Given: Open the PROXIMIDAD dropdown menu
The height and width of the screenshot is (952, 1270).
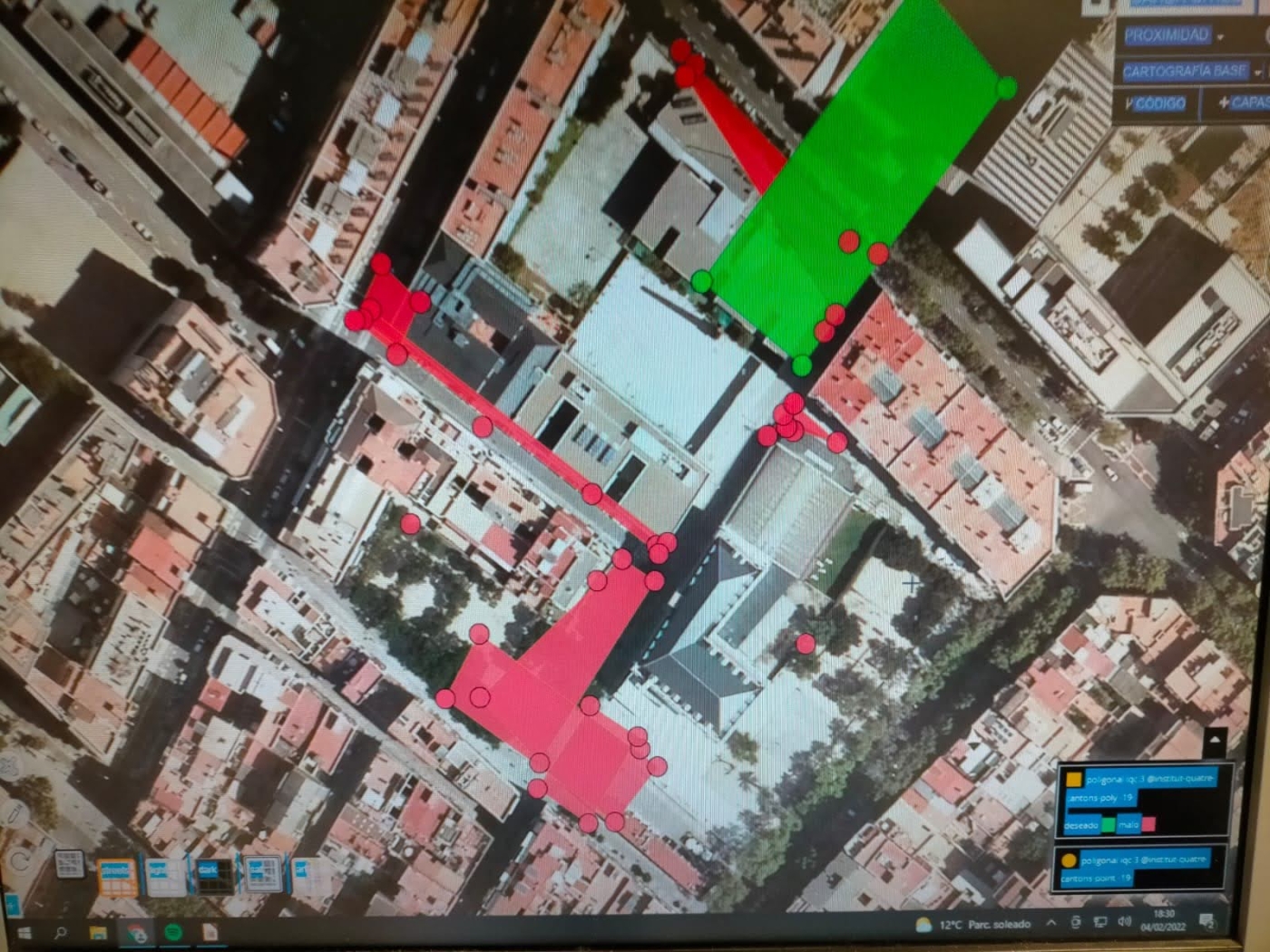Looking at the screenshot, I should [x=1175, y=35].
